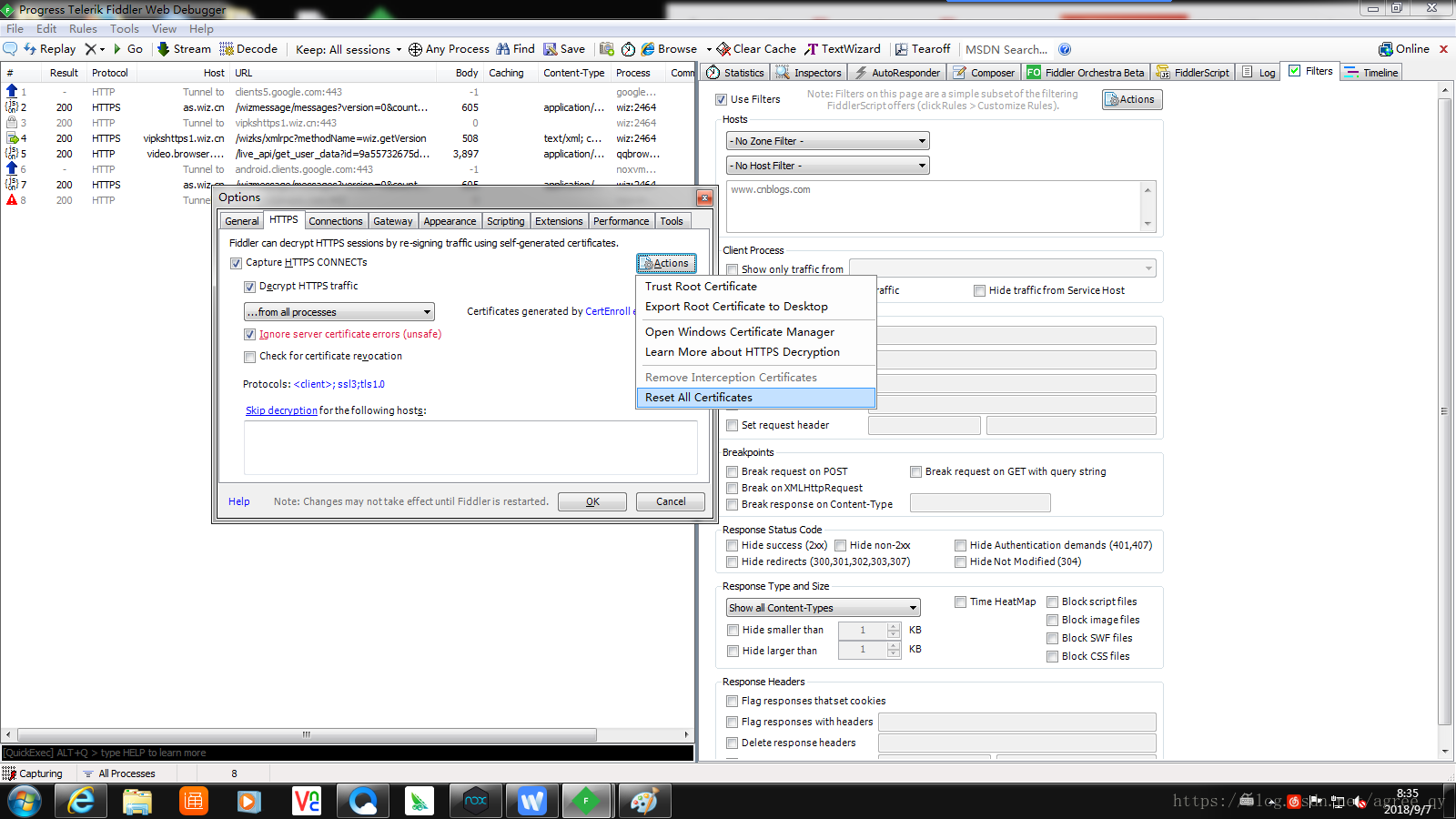Click the Tearoff toolbar icon

[x=902, y=49]
